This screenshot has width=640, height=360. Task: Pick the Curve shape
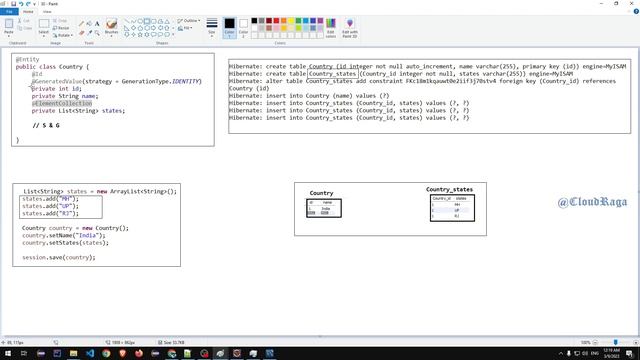[133, 21]
